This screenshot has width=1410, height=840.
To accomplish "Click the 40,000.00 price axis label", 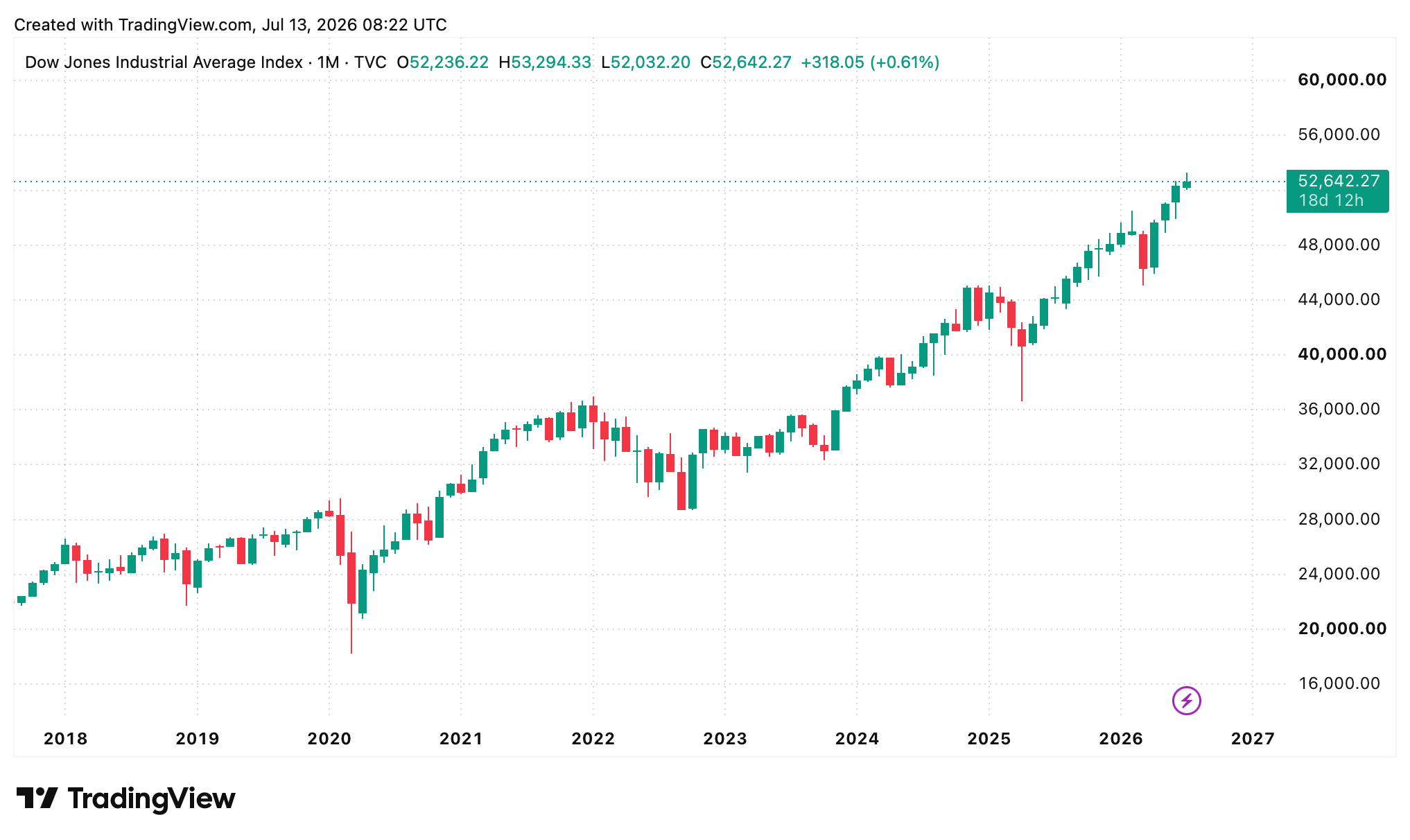I will pyautogui.click(x=1341, y=354).
